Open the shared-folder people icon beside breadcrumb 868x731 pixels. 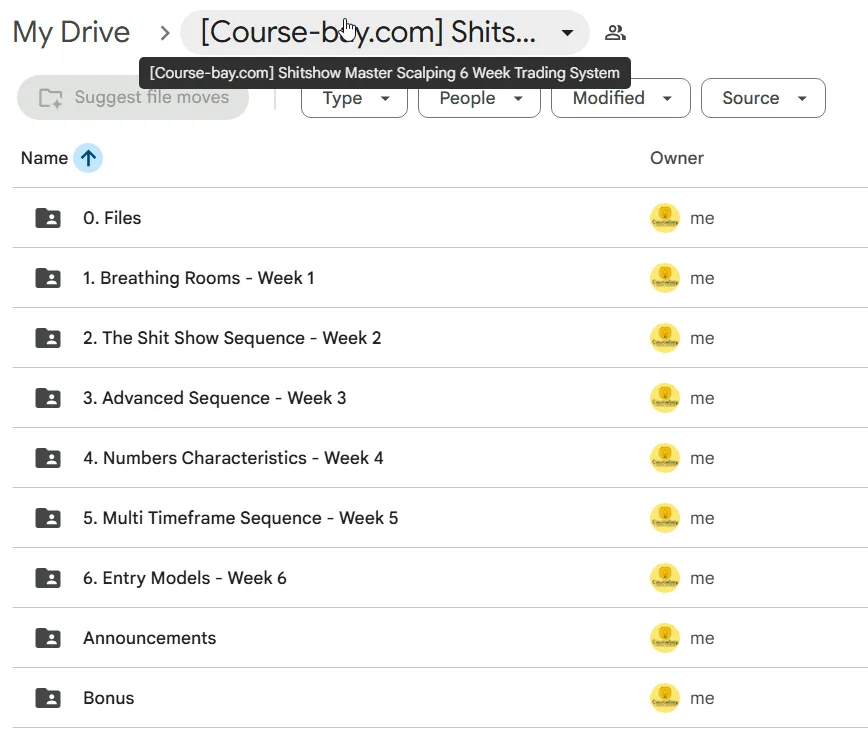coord(615,33)
